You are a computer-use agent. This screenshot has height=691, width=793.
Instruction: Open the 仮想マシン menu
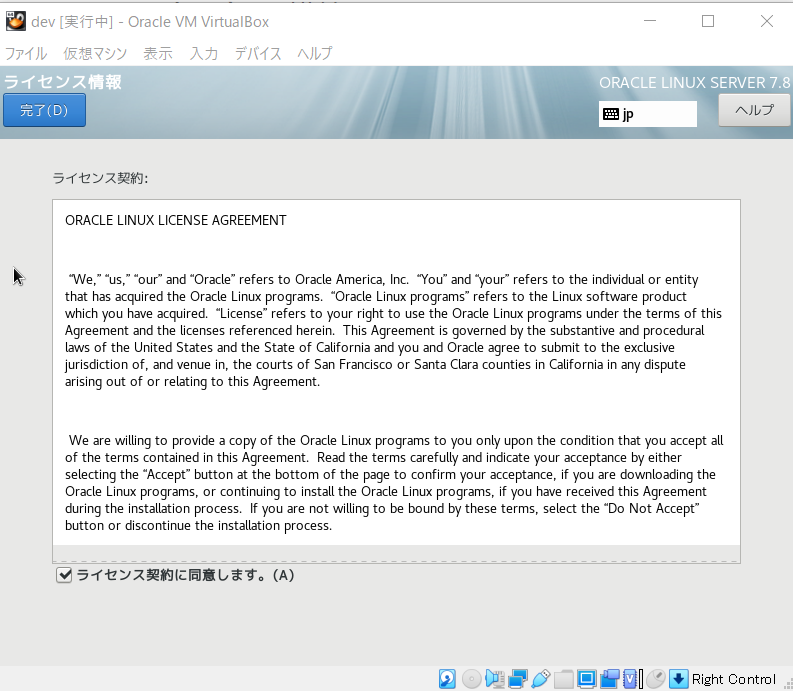pyautogui.click(x=95, y=53)
